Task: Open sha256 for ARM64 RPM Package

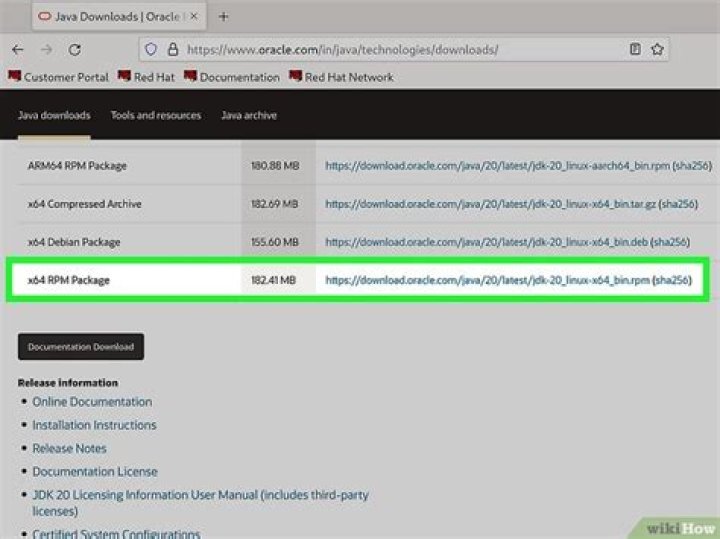Action: tap(692, 166)
